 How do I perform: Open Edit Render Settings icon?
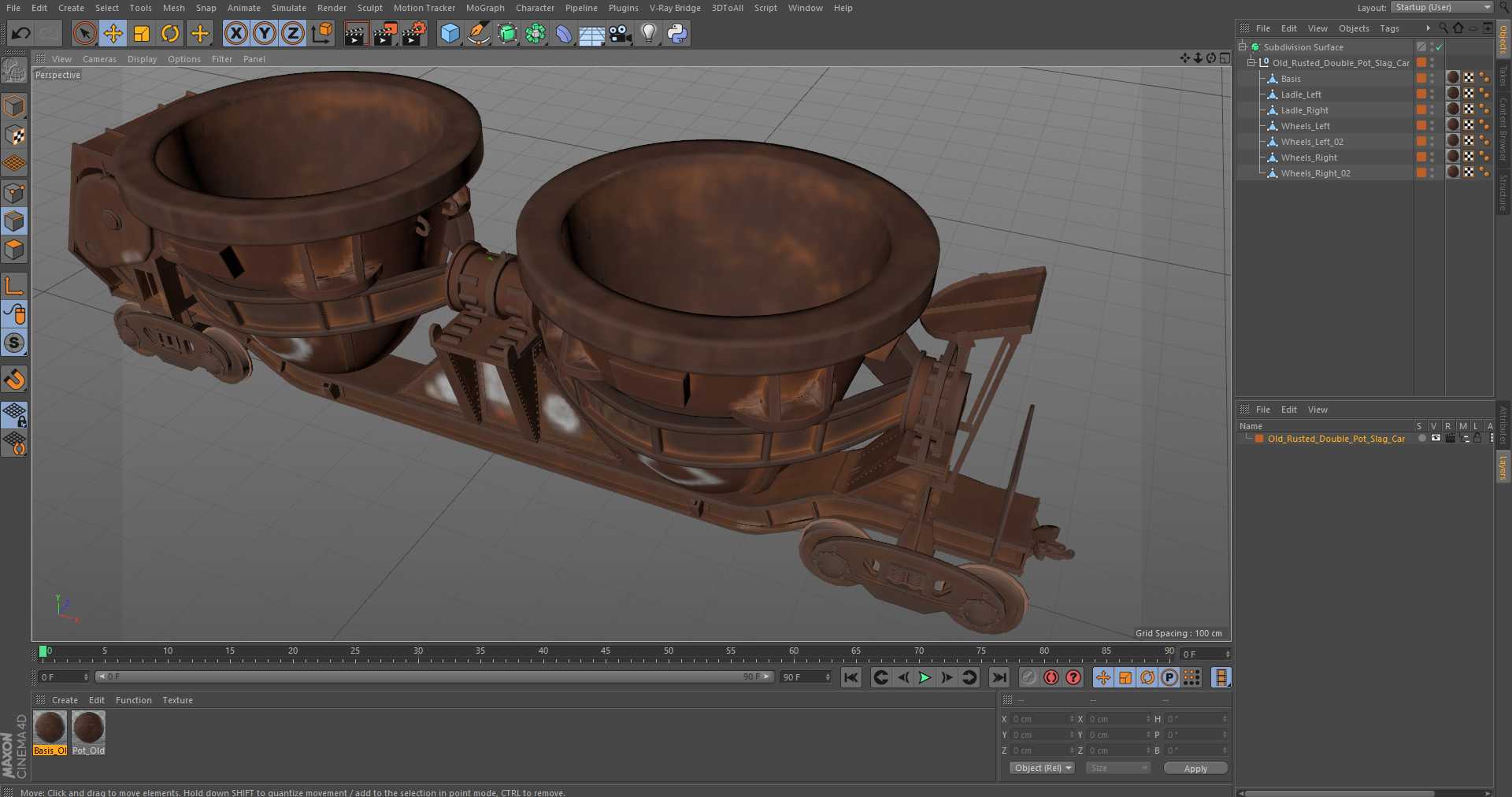click(x=414, y=33)
